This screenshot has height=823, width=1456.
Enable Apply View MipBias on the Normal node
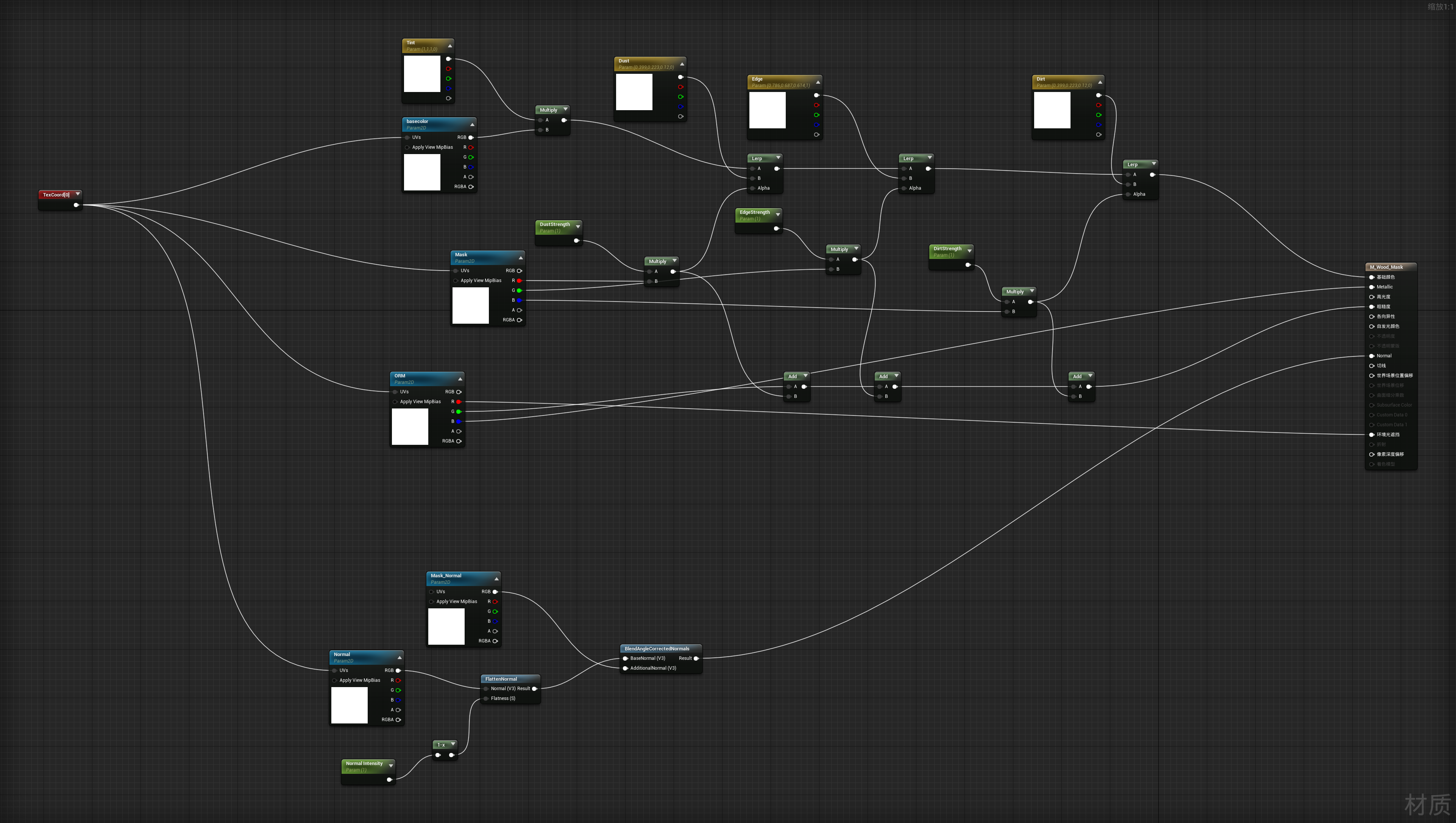tap(335, 680)
